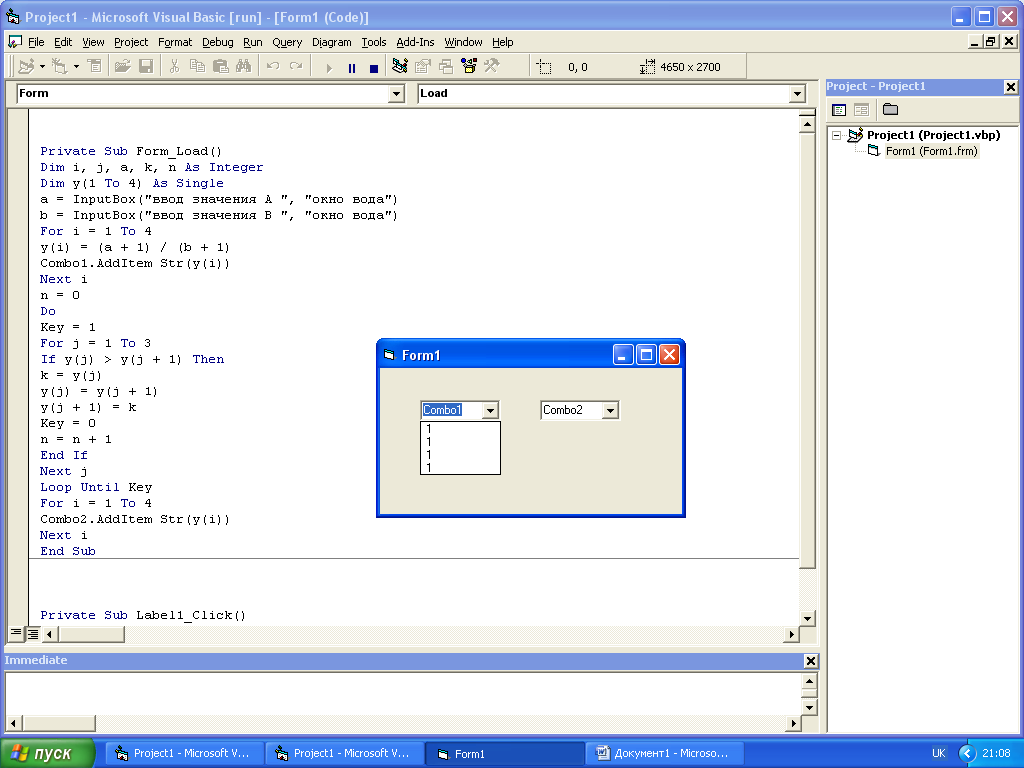Viewport: 1024px width, 768px height.
Task: Click the Toolbox icon in the toolbar
Action: (x=492, y=66)
